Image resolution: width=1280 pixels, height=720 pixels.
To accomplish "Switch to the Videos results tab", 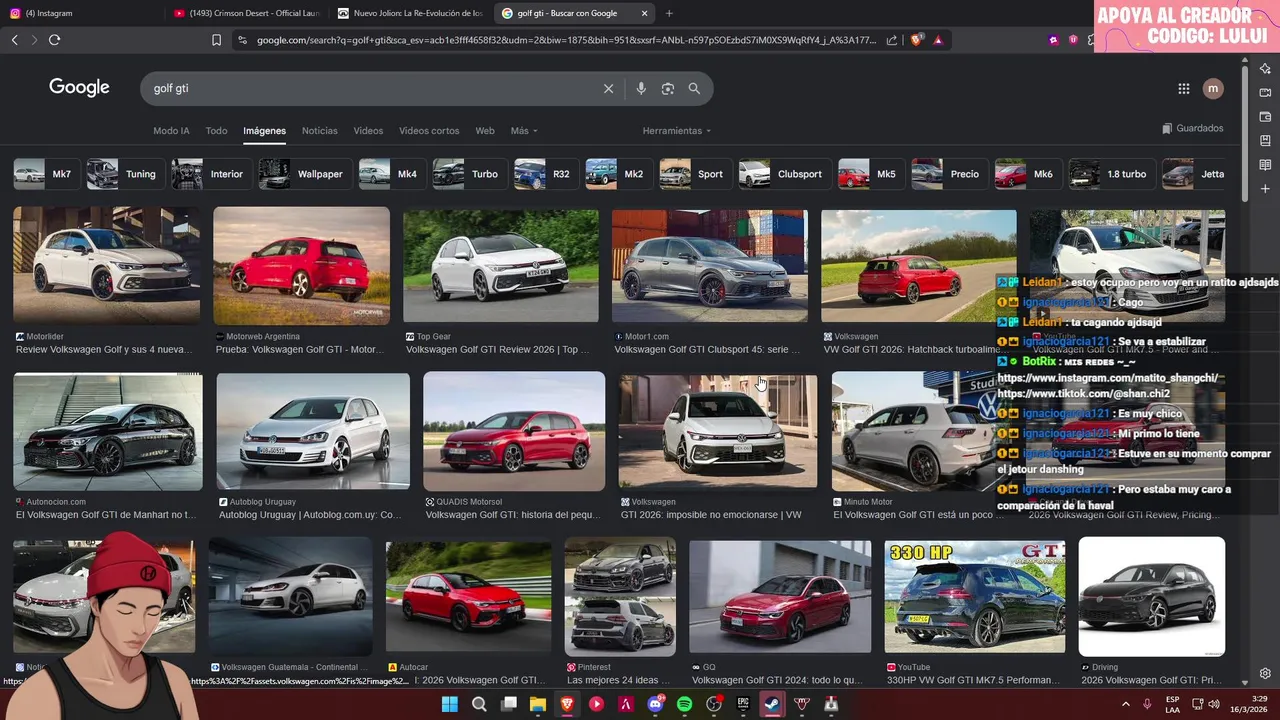I will [368, 131].
